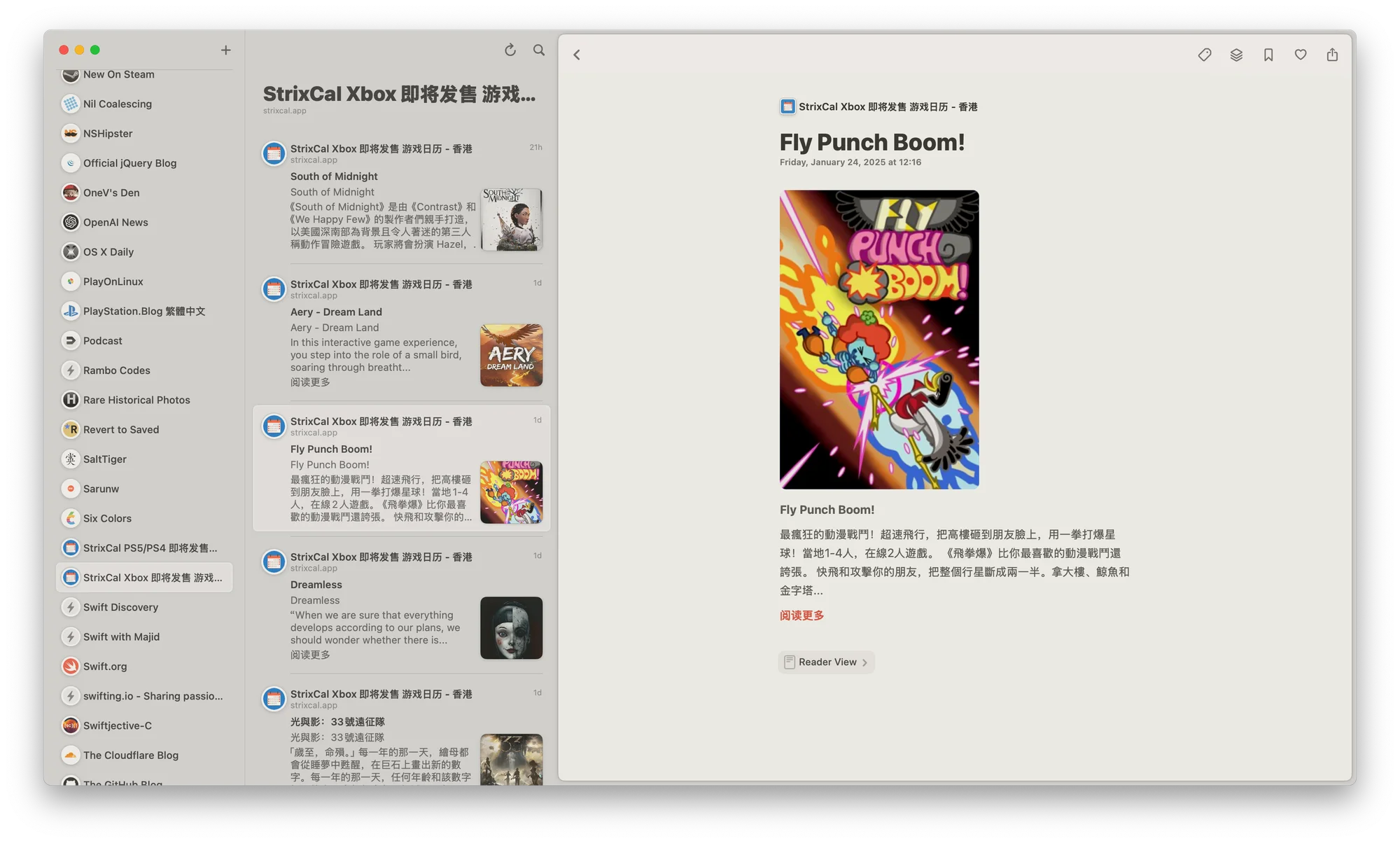This screenshot has width=1400, height=843.
Task: Click the tag icon in article toolbar
Action: pyautogui.click(x=1204, y=55)
